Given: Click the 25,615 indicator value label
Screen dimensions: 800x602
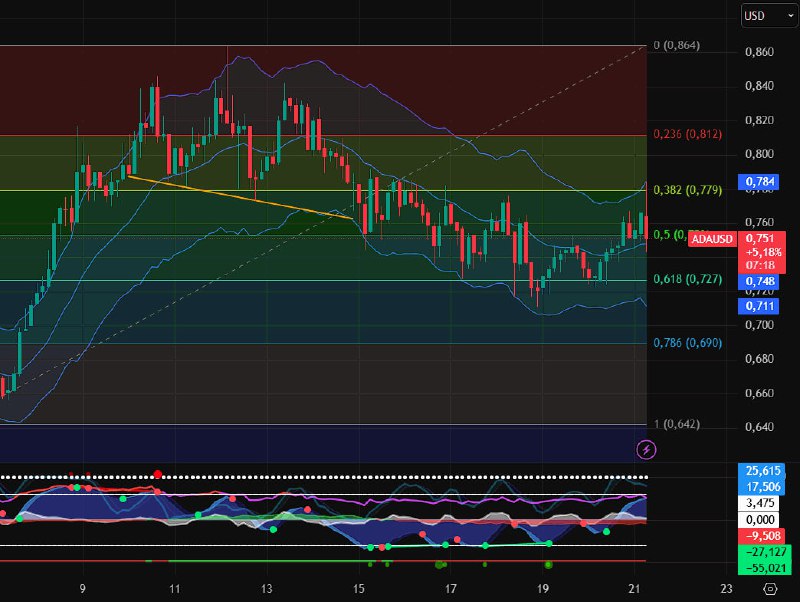Looking at the screenshot, I should coord(763,471).
